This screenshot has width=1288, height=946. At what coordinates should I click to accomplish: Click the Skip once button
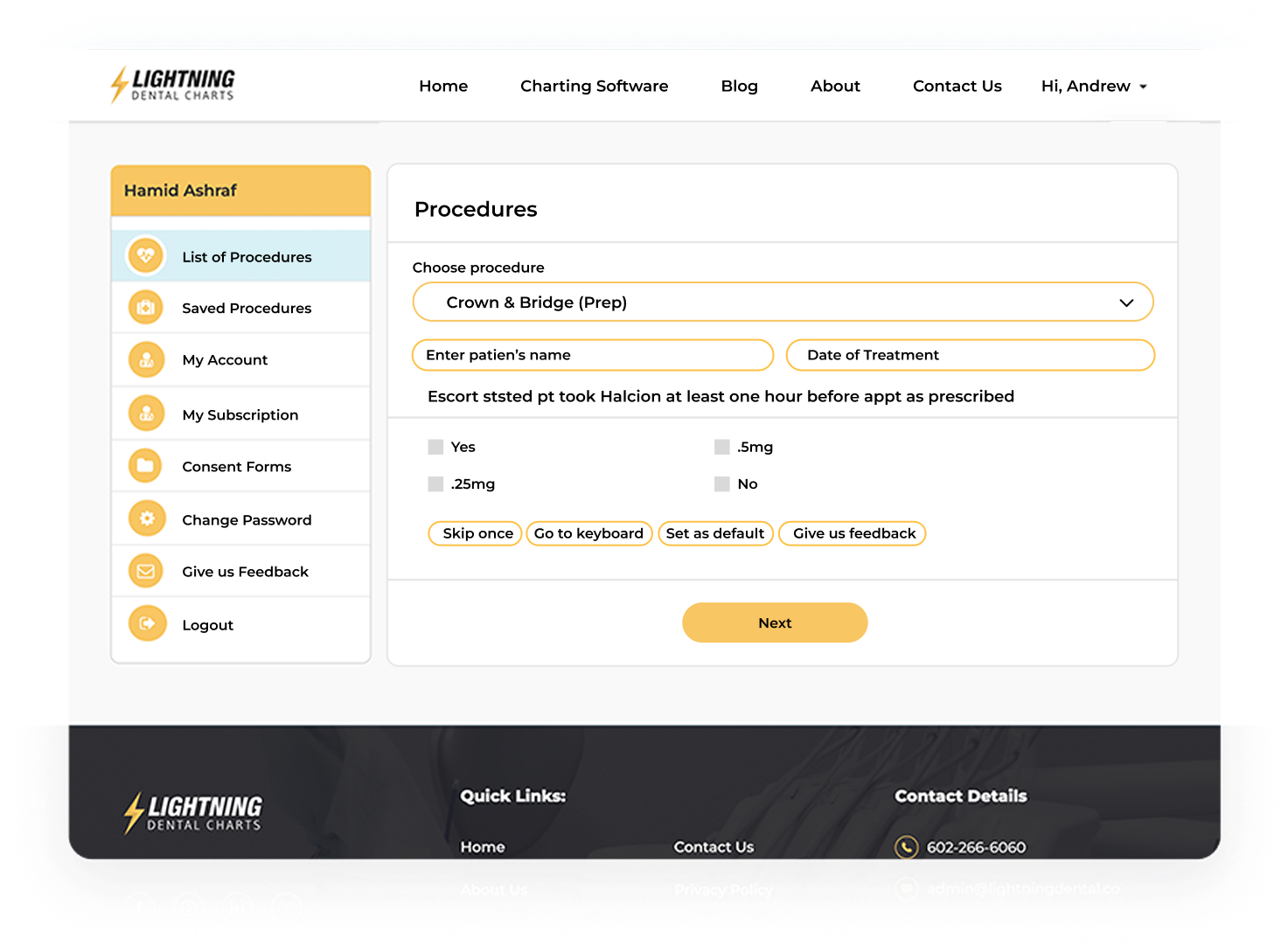(477, 533)
